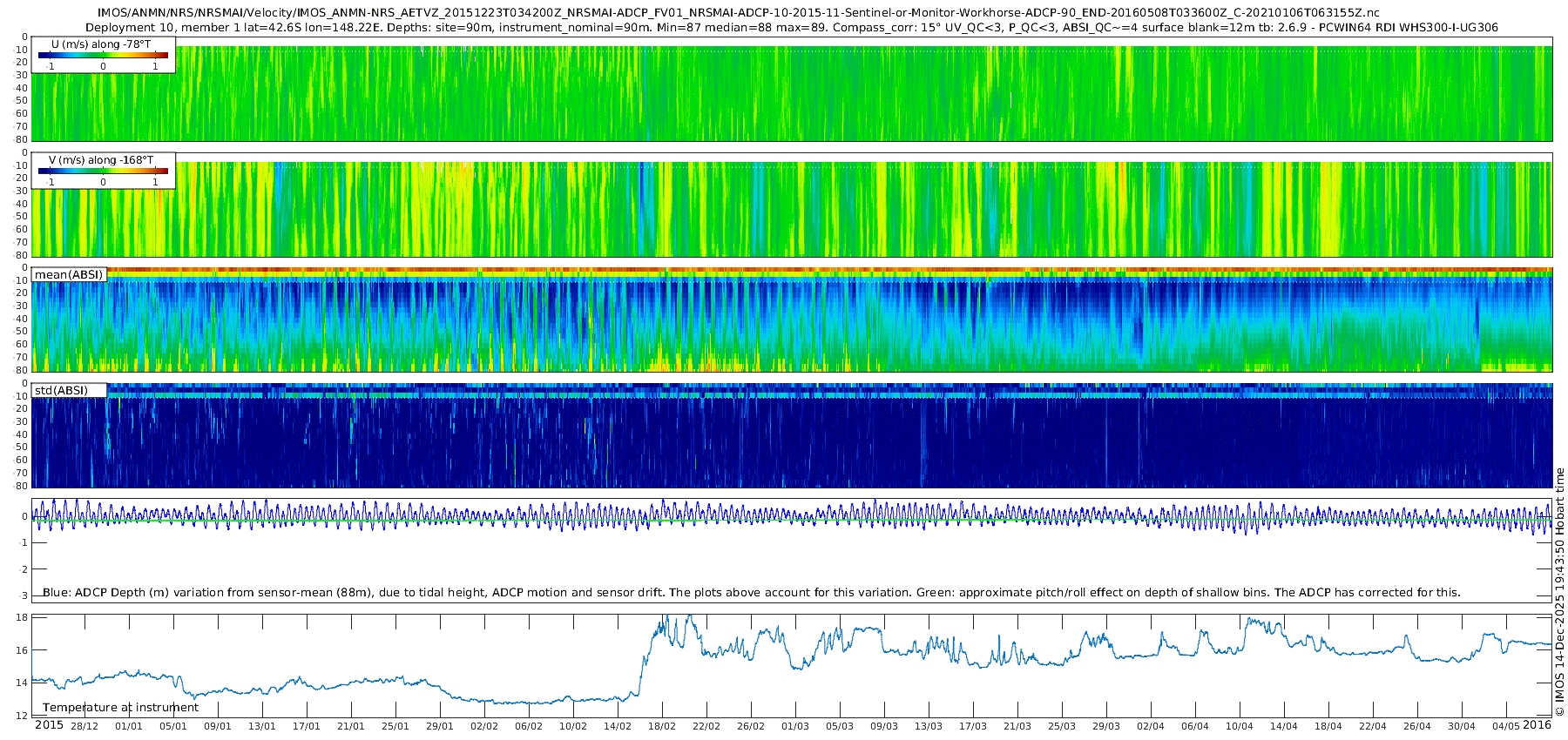Click the V velocity colorbar legend
Screen dimensions: 1568x740
(104, 171)
